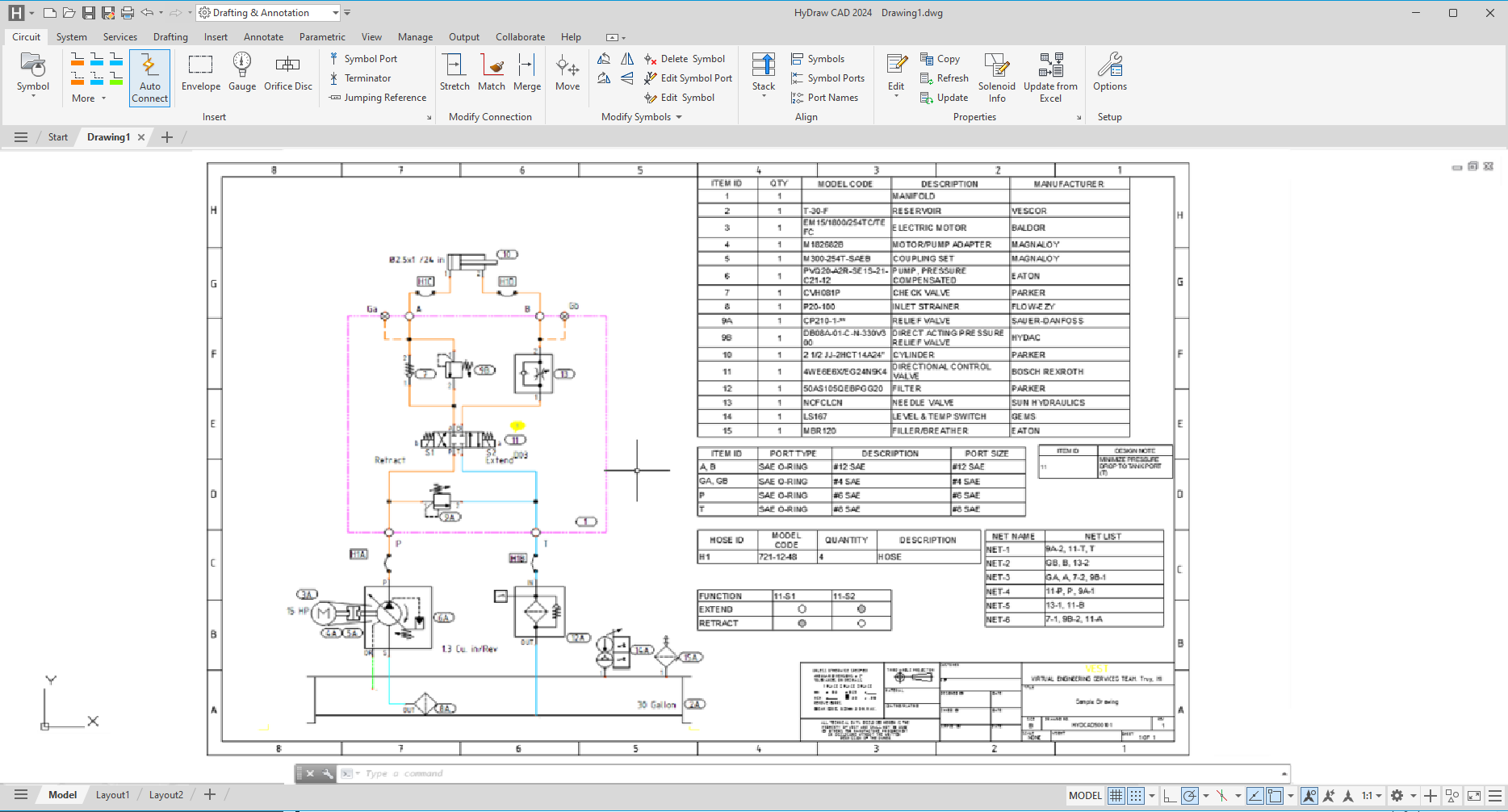1508x812 pixels.
Task: Click Edit Symbol Port
Action: click(688, 78)
